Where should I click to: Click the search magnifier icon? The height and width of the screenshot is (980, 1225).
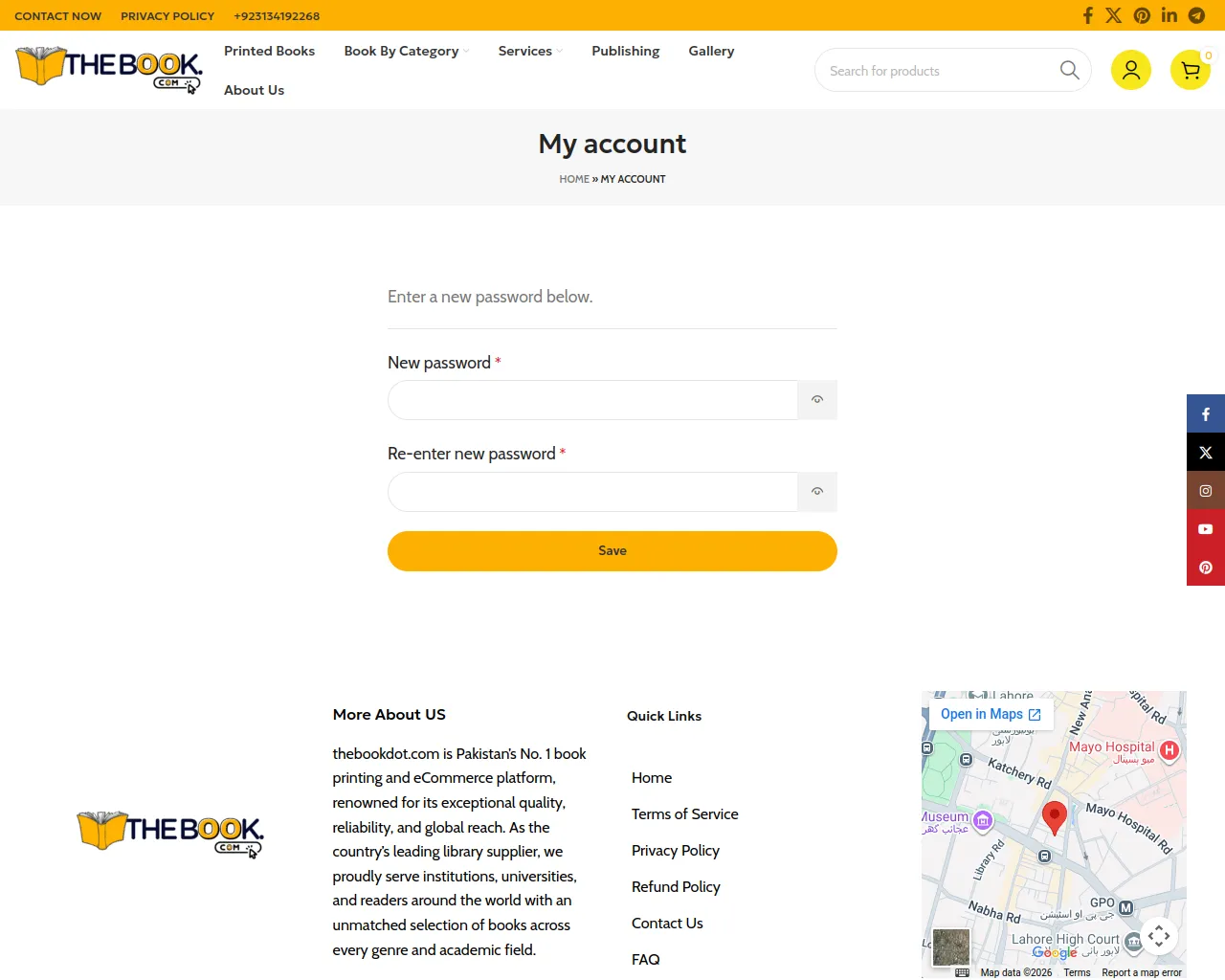coord(1069,70)
